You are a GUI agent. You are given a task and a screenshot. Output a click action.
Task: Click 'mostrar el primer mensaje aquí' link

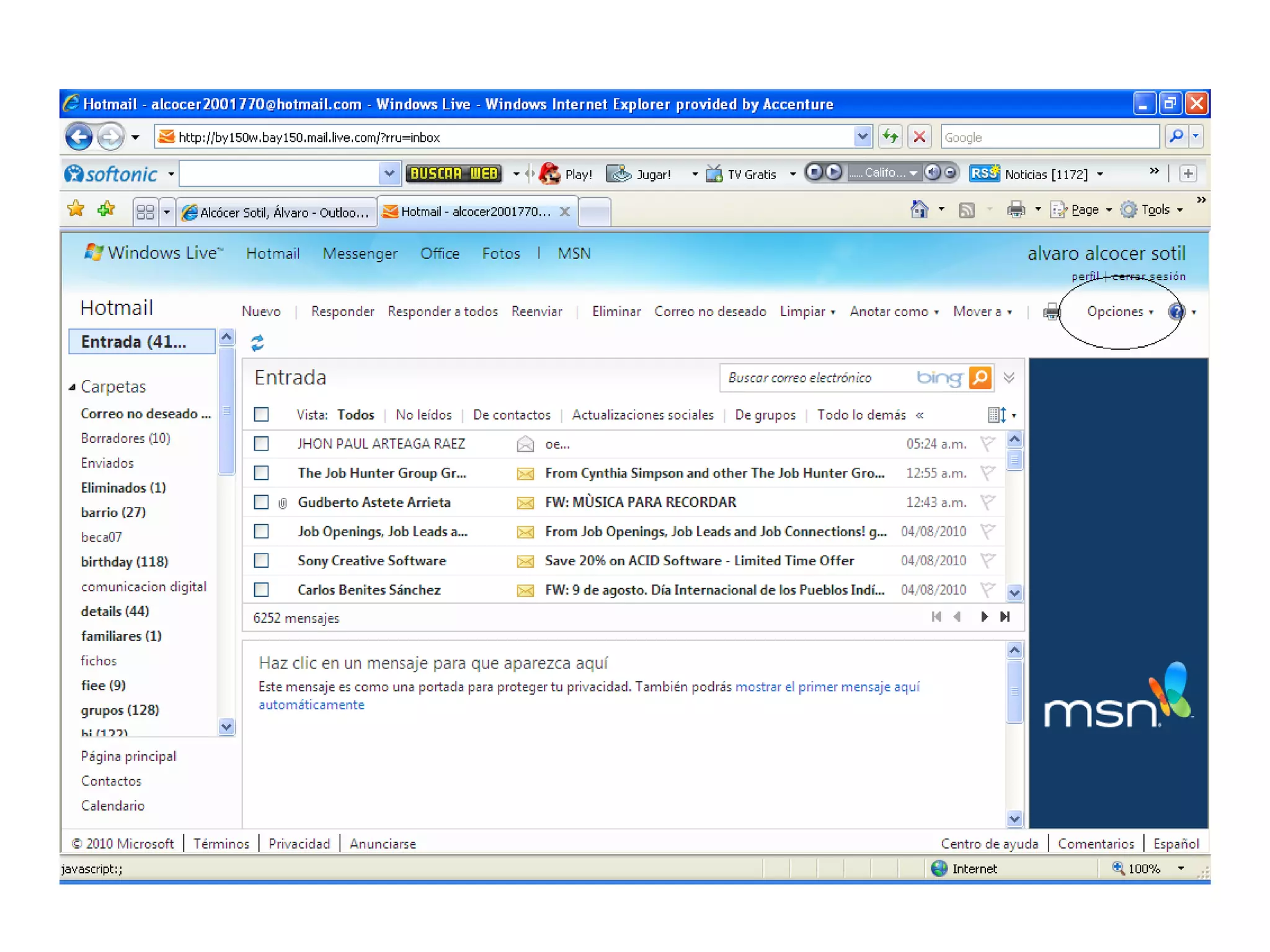[x=827, y=687]
